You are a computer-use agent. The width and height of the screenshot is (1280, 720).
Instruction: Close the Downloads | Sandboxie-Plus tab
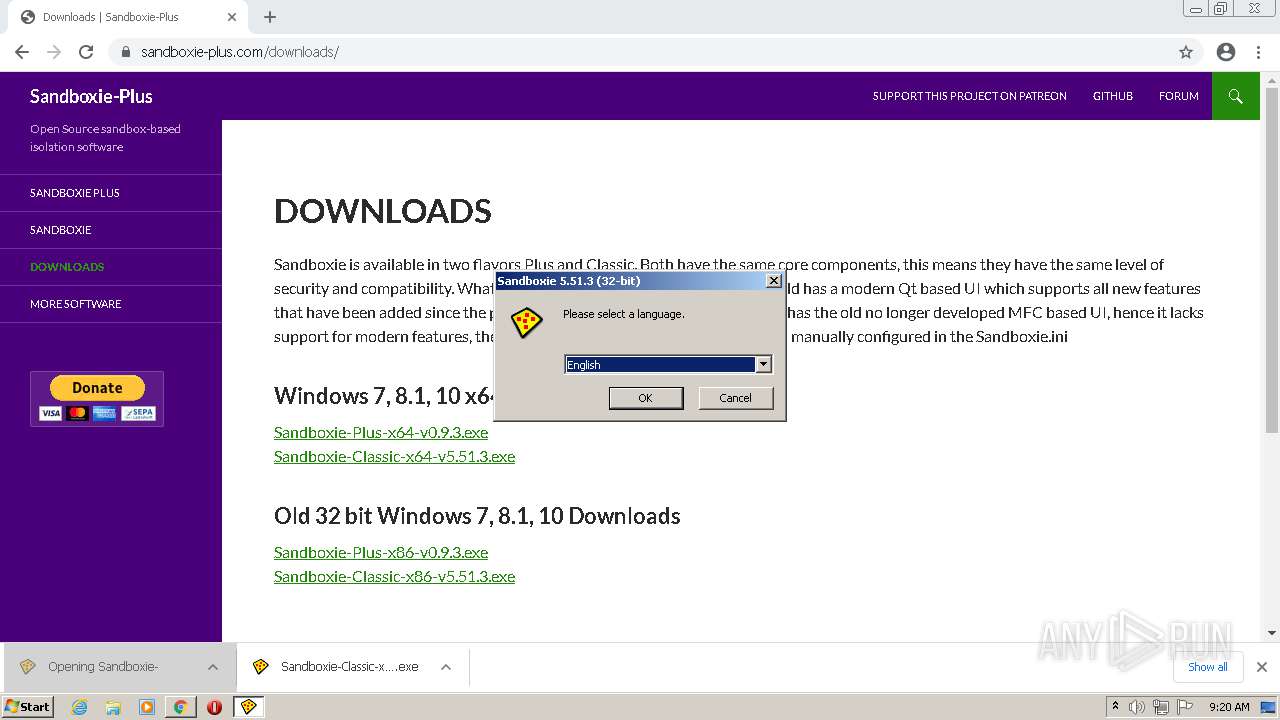[232, 17]
